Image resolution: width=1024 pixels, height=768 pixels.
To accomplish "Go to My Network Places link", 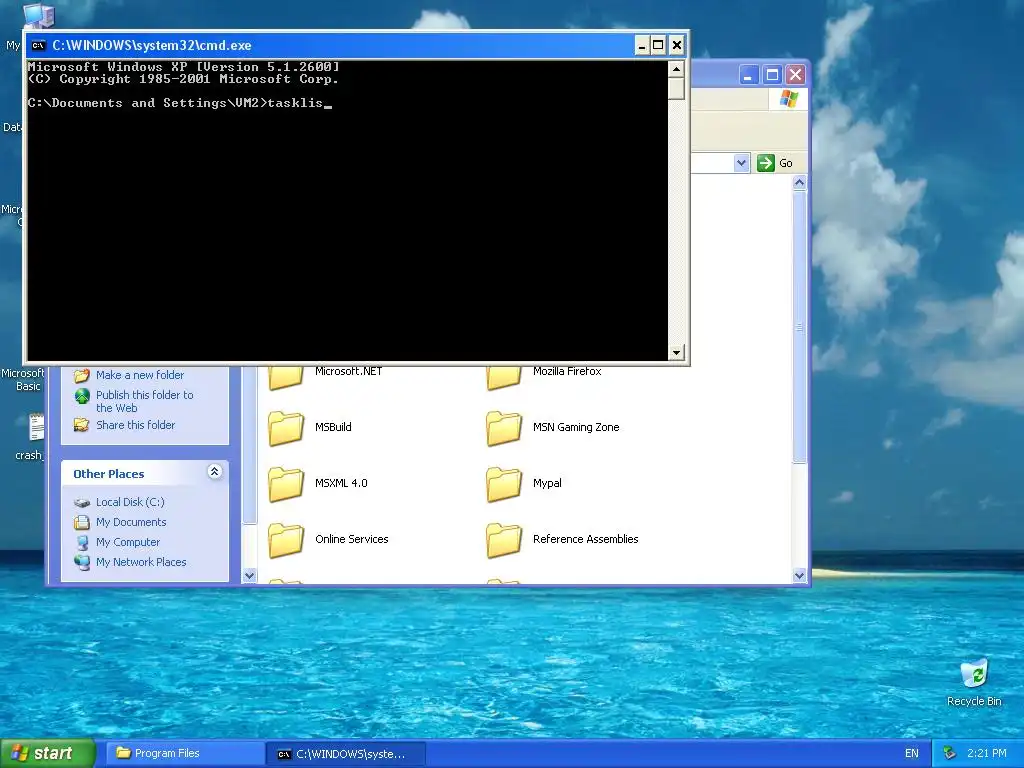I will [141, 562].
